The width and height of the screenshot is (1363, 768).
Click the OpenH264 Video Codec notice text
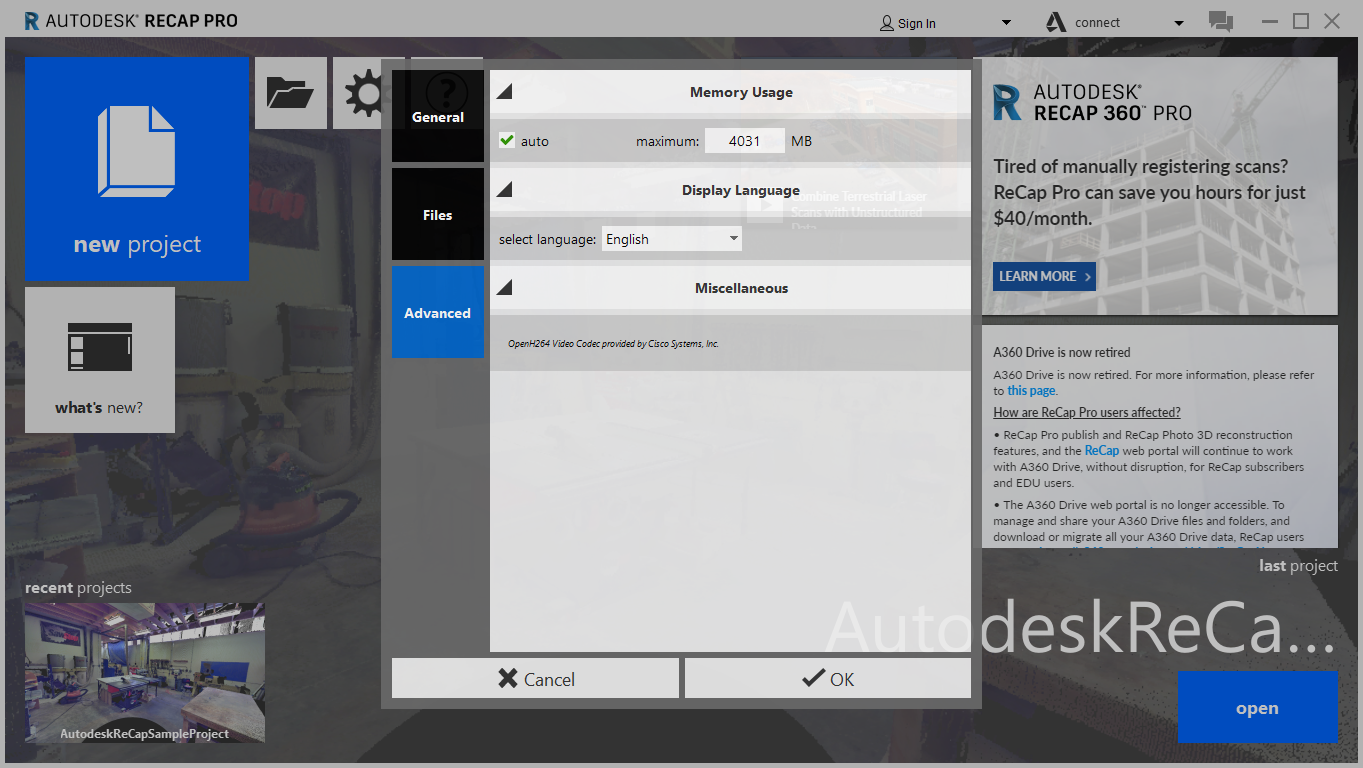tap(613, 344)
